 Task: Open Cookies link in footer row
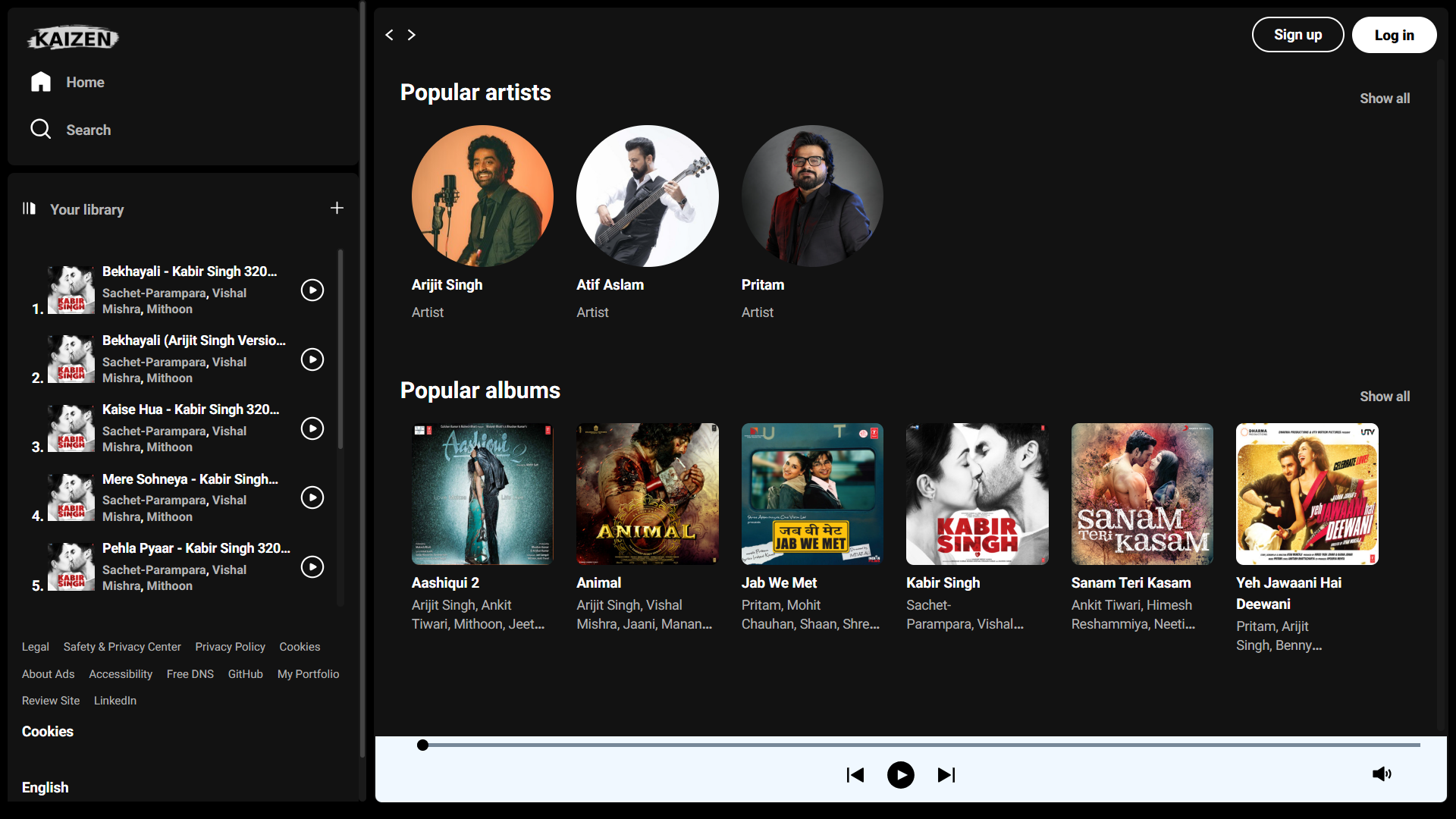pyautogui.click(x=300, y=647)
